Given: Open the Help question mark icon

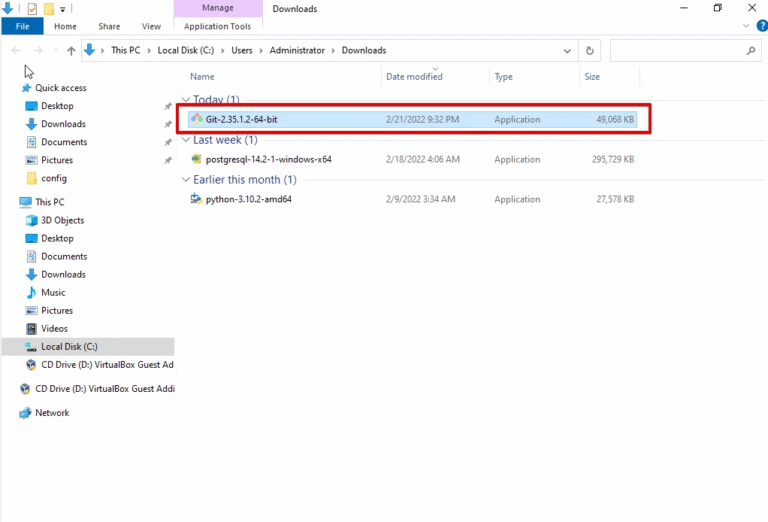Looking at the screenshot, I should click(x=762, y=26).
